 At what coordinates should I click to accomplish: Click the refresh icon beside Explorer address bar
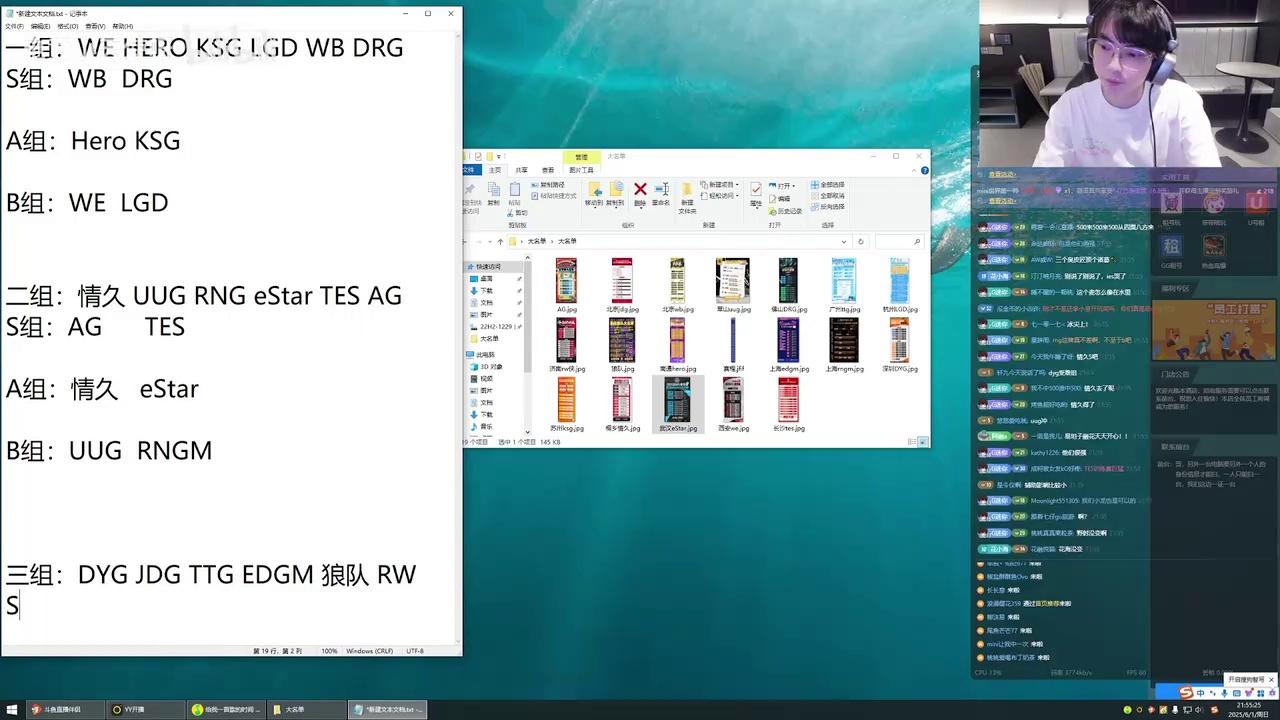coord(860,241)
